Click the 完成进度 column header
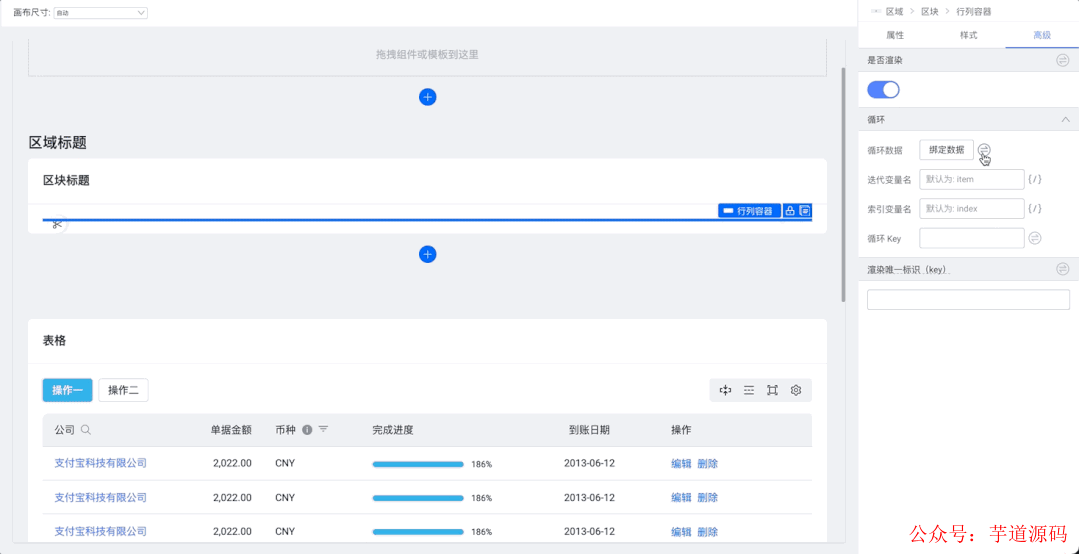The image size is (1079, 554). pos(393,429)
